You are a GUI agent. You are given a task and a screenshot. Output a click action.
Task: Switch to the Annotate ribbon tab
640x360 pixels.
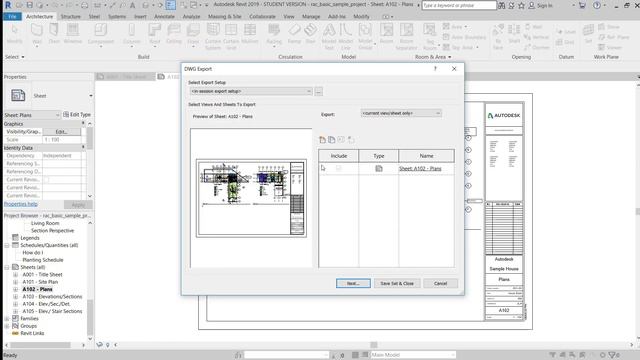(x=164, y=17)
